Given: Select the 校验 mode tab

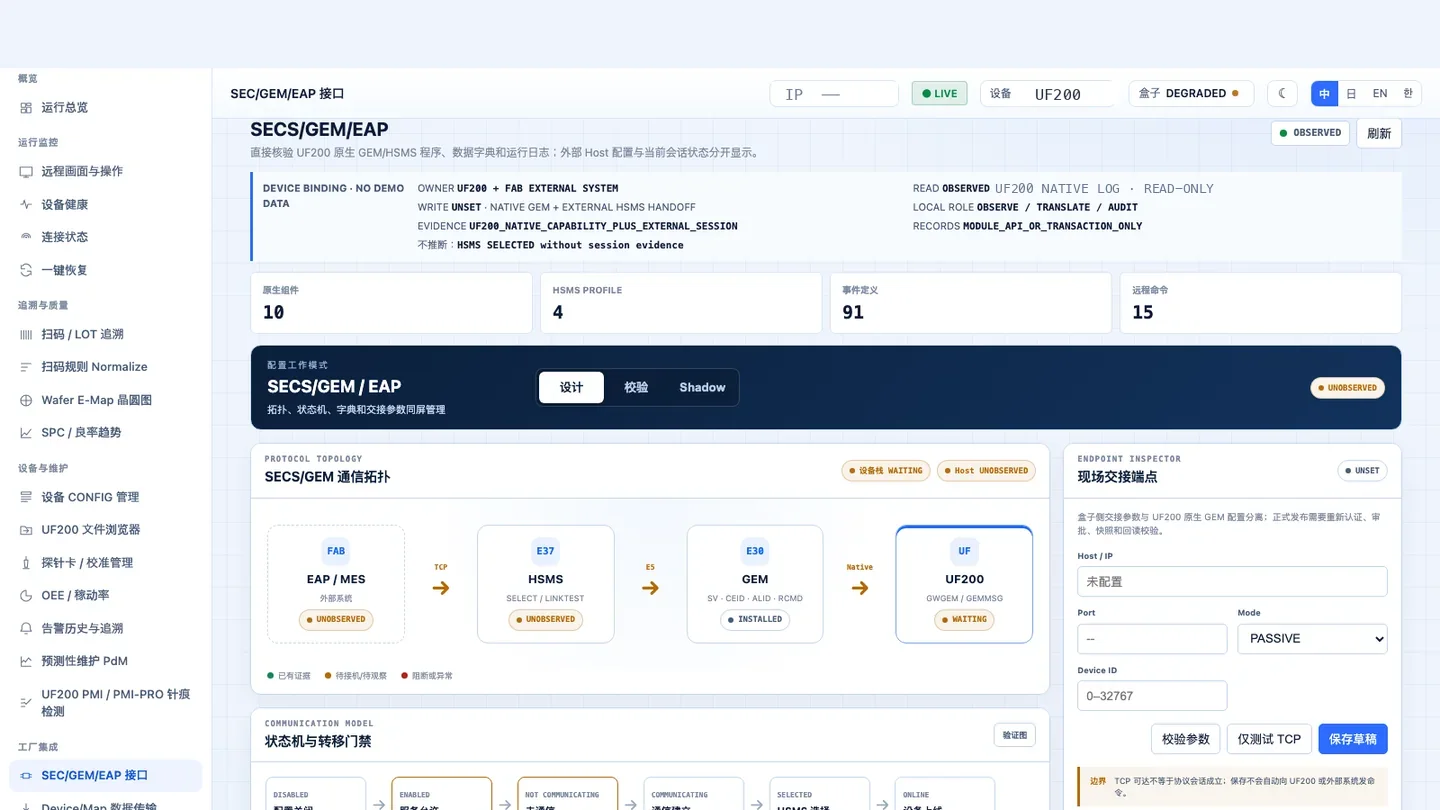Looking at the screenshot, I should (x=636, y=387).
